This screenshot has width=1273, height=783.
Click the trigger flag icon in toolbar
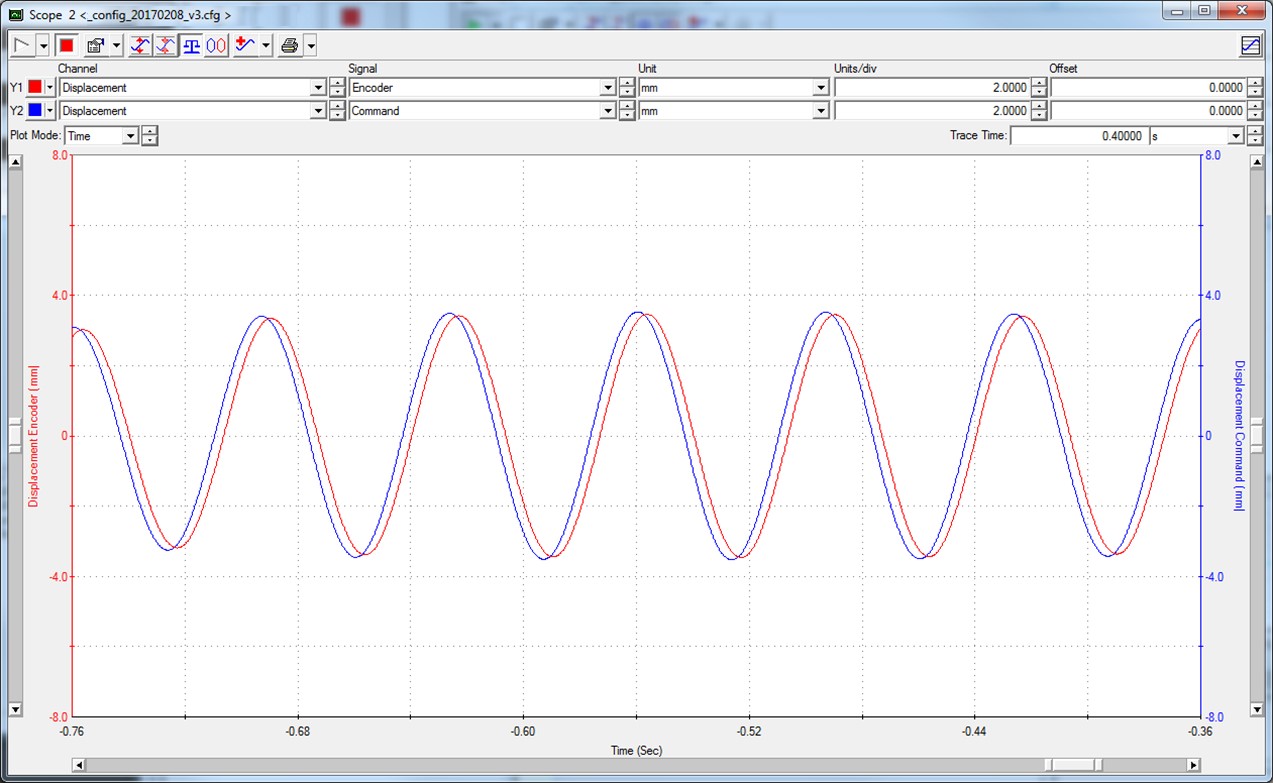[x=22, y=45]
